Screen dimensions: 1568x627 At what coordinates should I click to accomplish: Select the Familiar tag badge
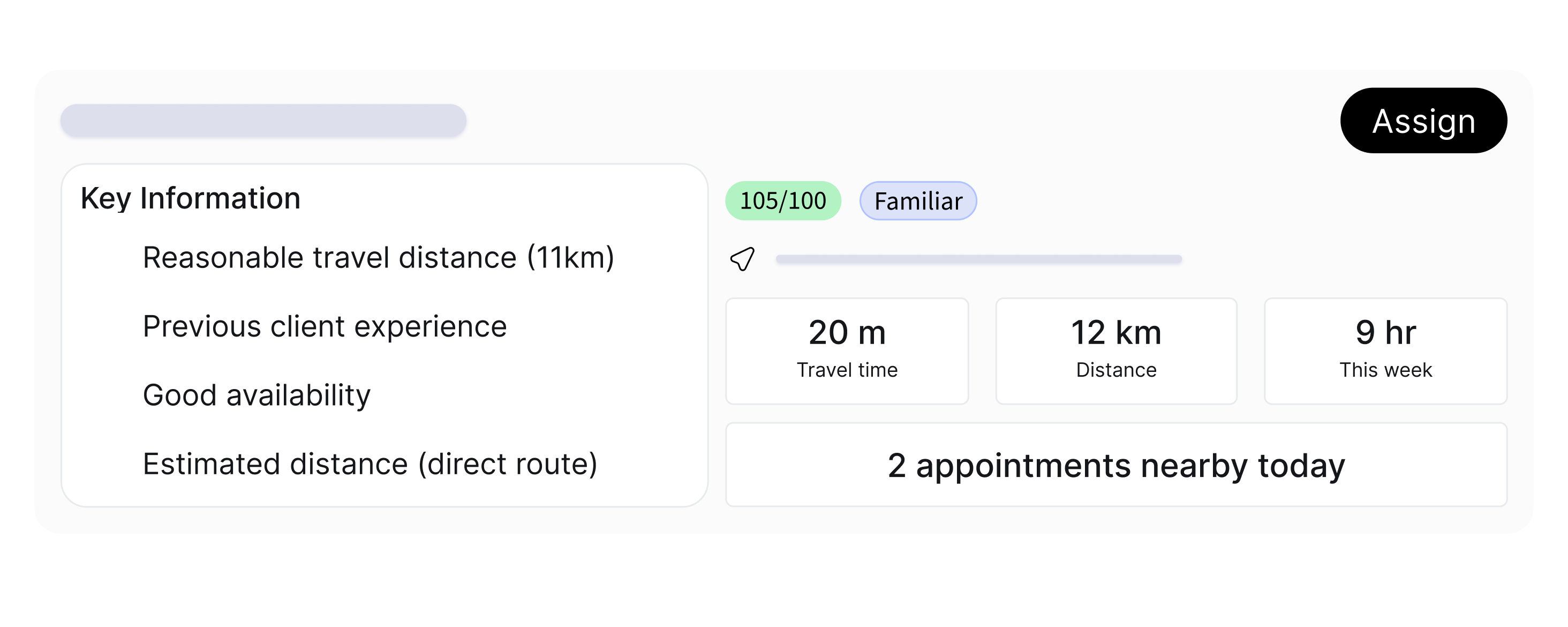pyautogui.click(x=917, y=201)
